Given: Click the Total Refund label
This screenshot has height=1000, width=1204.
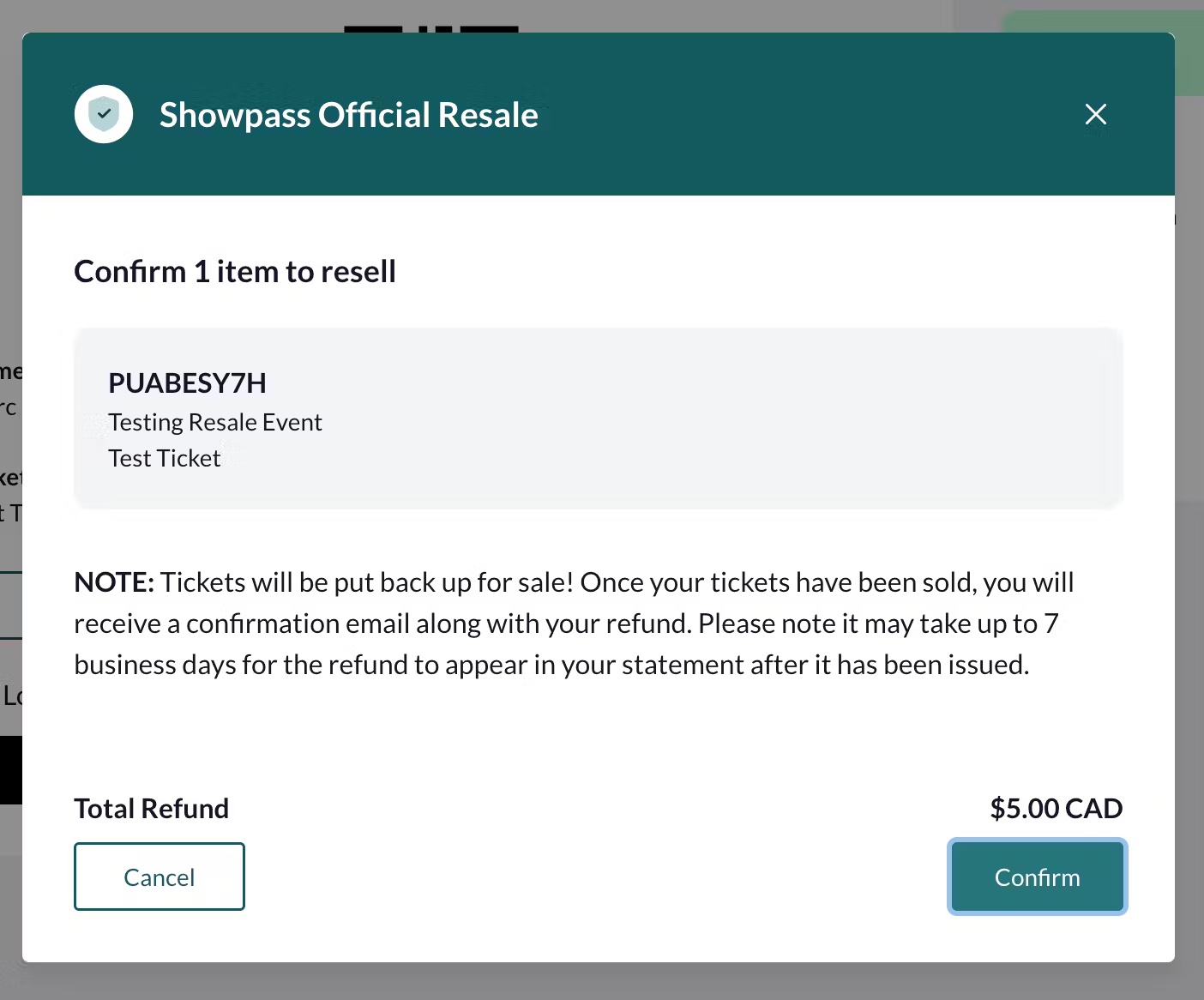Looking at the screenshot, I should (x=152, y=808).
